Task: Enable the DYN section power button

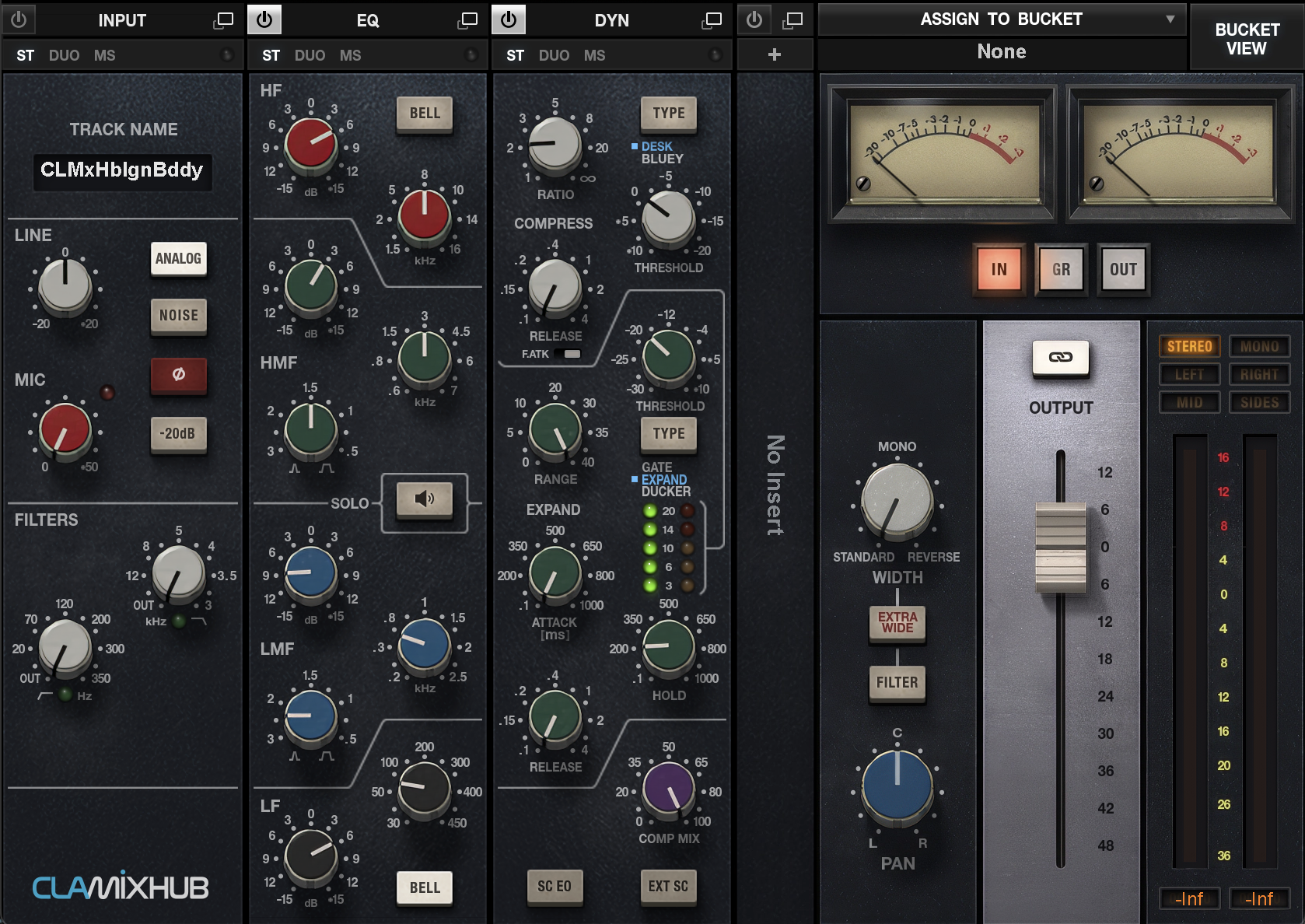Action: point(509,19)
